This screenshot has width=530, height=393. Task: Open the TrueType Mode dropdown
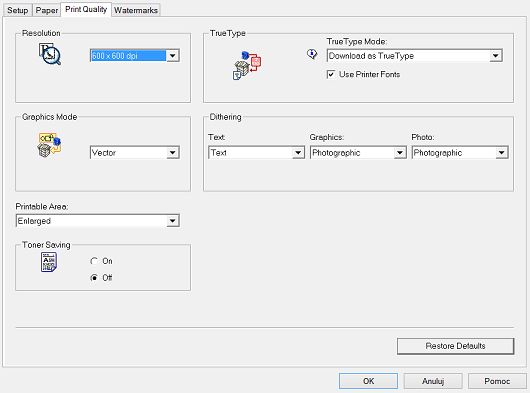[415, 56]
